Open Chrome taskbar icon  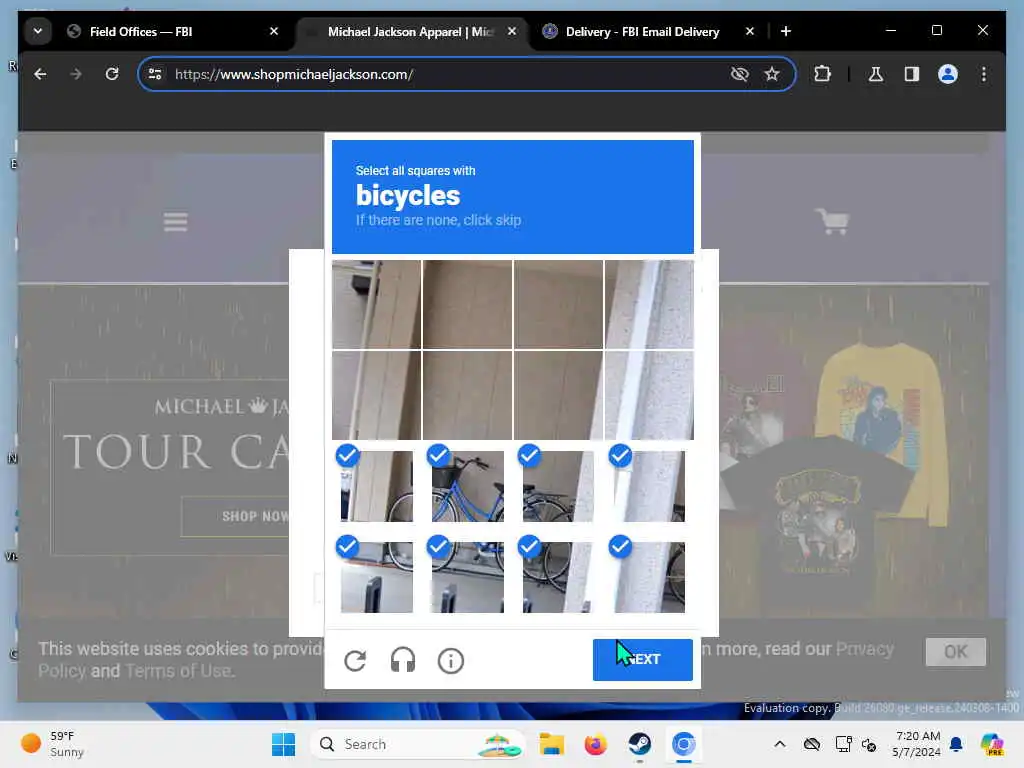click(683, 744)
